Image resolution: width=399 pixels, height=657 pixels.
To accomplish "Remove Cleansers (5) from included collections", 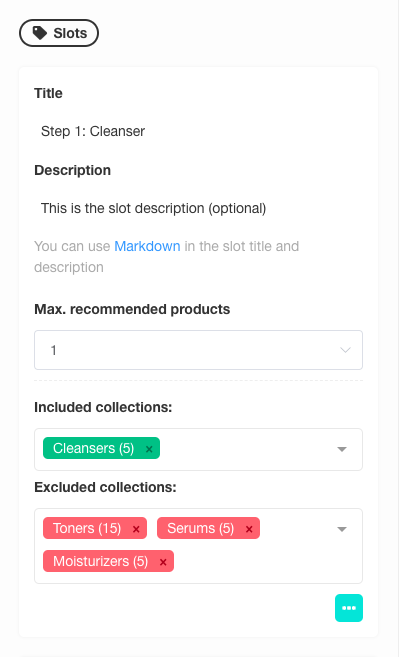I will click(149, 449).
